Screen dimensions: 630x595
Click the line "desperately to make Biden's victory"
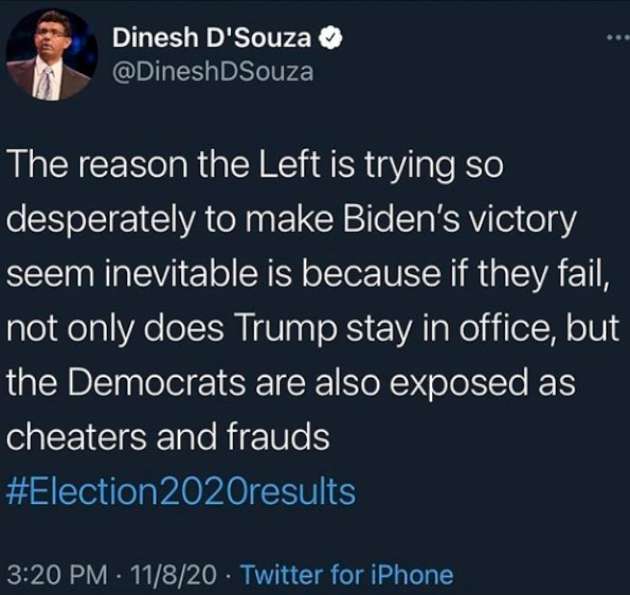coord(291,220)
